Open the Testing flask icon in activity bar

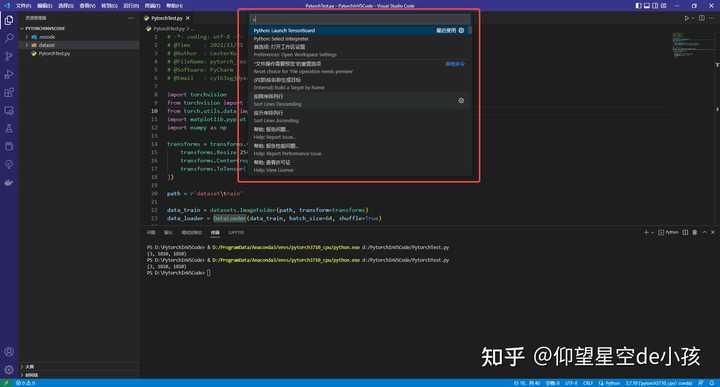click(9, 129)
